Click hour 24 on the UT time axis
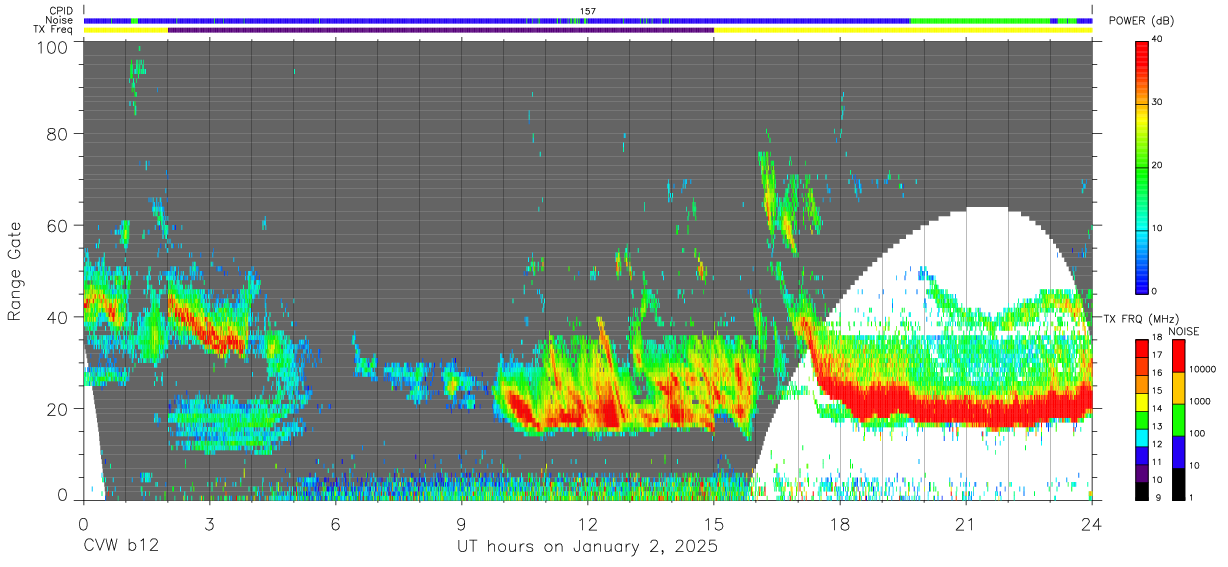Viewport: 1228px width, 567px height. click(1091, 523)
